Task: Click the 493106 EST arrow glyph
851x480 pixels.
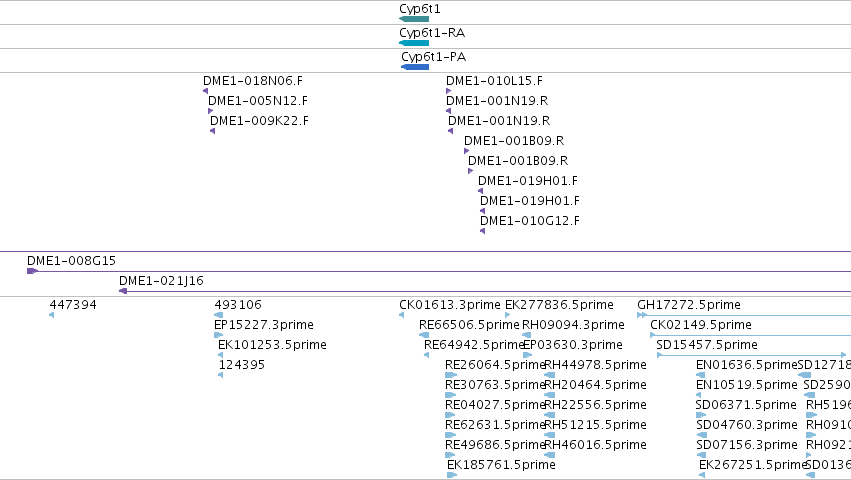Action: 219,315
